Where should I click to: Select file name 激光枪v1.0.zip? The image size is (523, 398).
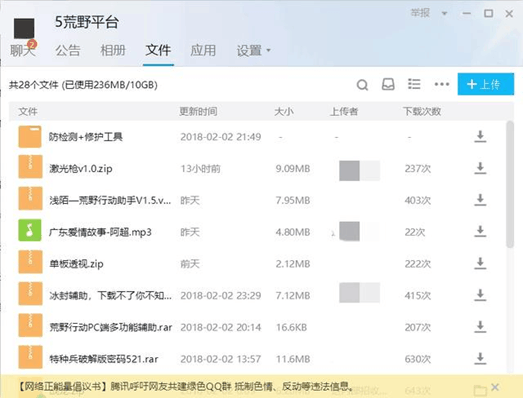(81, 168)
